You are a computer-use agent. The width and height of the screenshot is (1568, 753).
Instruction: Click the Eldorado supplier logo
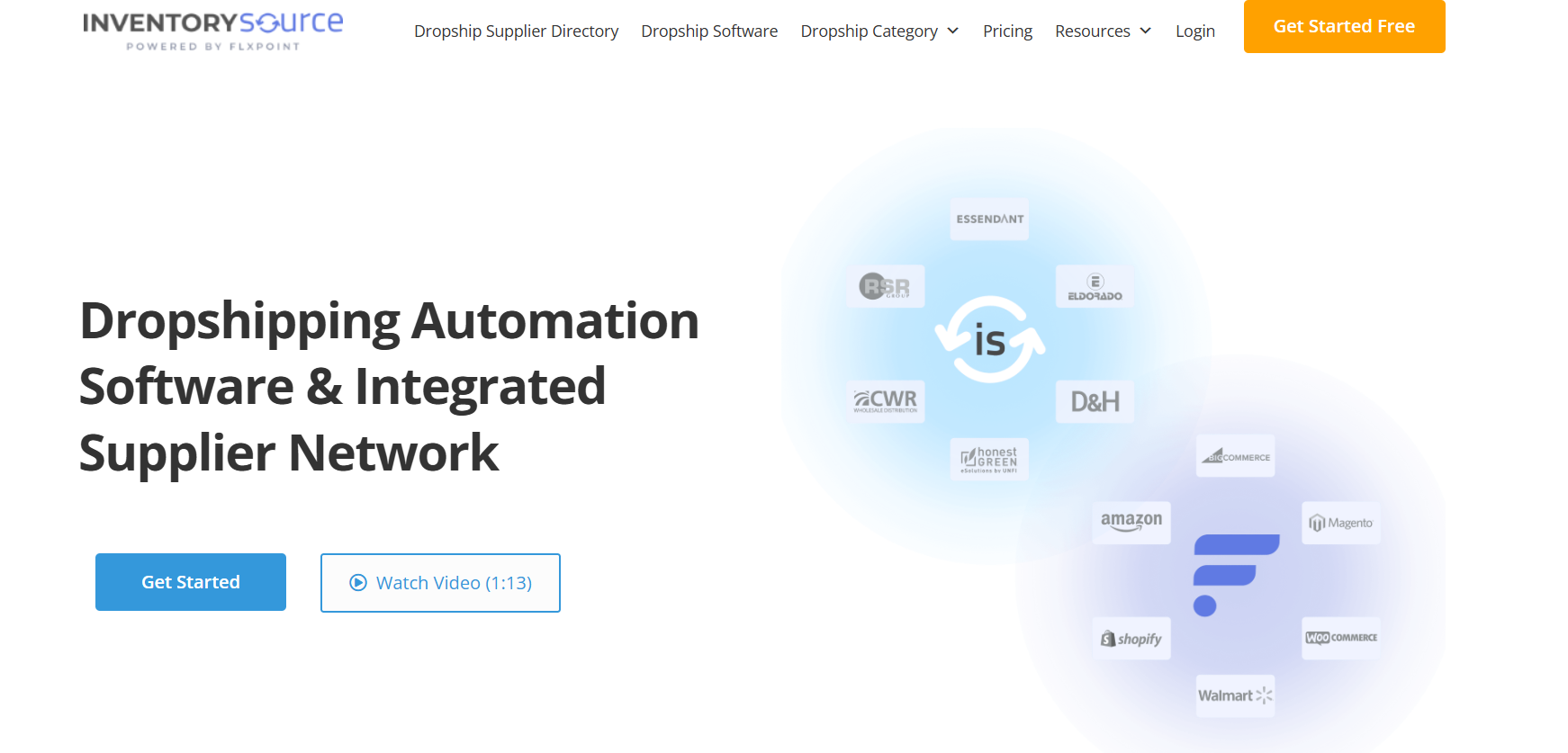coord(1095,286)
